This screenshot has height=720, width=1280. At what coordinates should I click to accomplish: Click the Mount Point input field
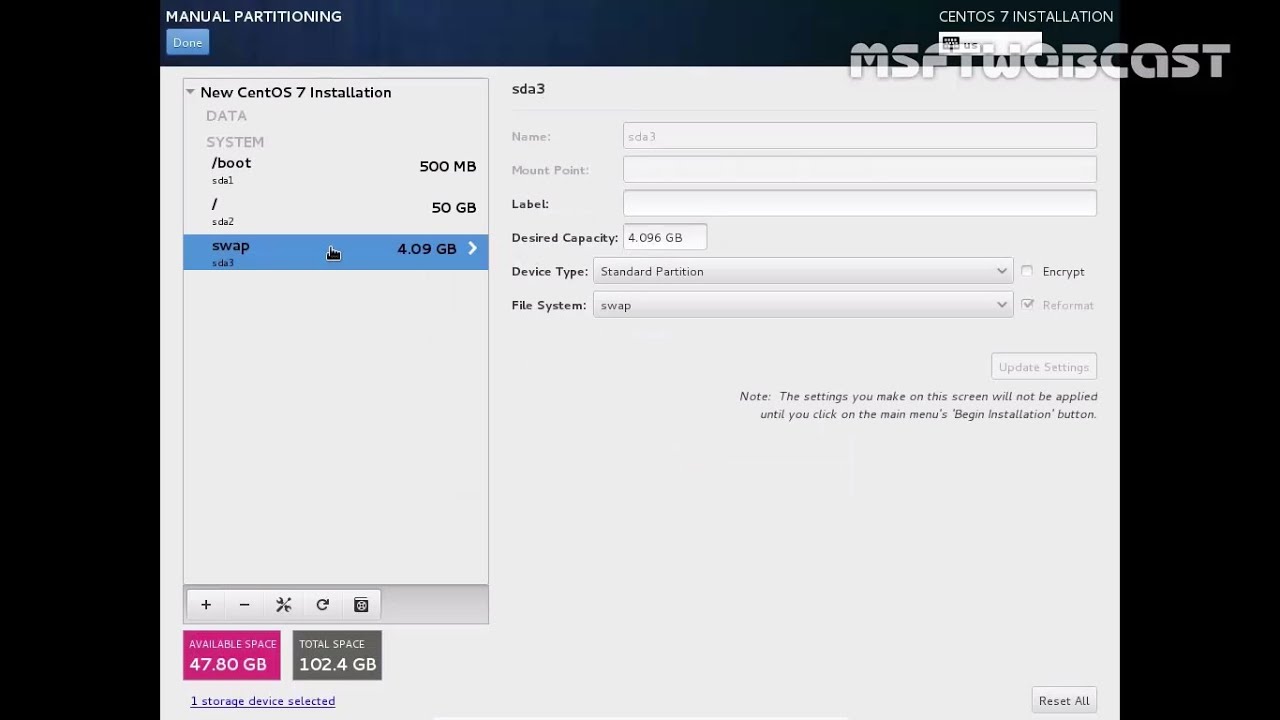coord(860,170)
